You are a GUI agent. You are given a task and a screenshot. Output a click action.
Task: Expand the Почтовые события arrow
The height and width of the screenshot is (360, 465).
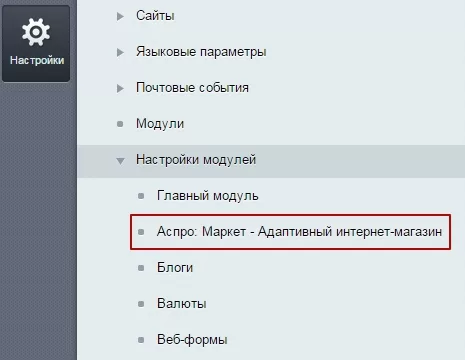(x=120, y=88)
